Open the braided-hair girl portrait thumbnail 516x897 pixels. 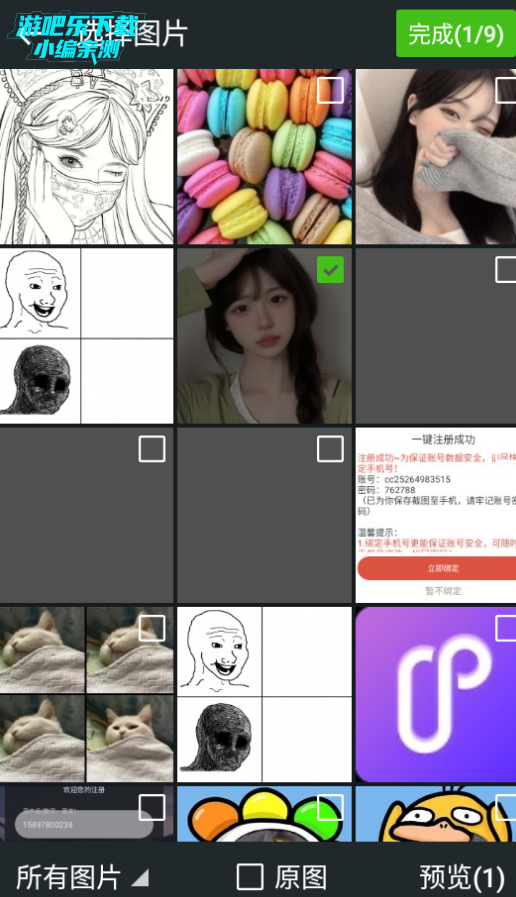(264, 336)
